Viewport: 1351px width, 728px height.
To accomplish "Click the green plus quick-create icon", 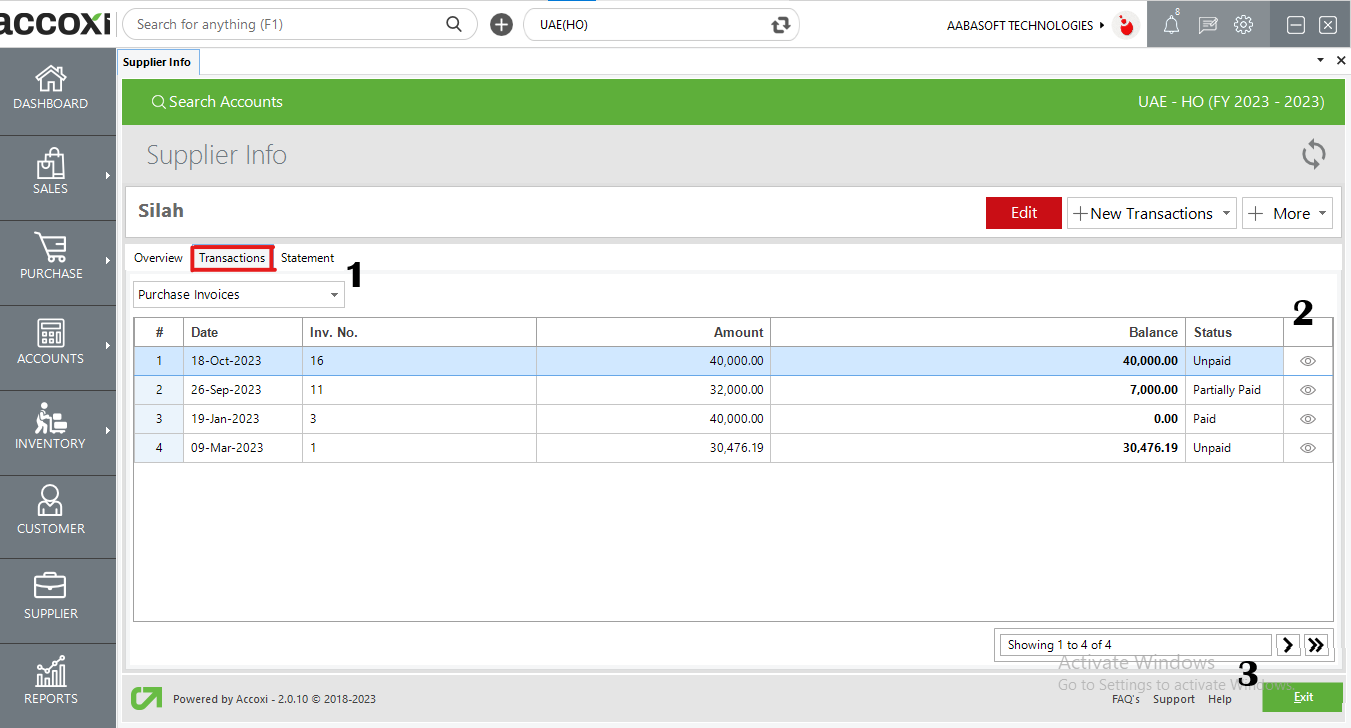I will click(500, 23).
